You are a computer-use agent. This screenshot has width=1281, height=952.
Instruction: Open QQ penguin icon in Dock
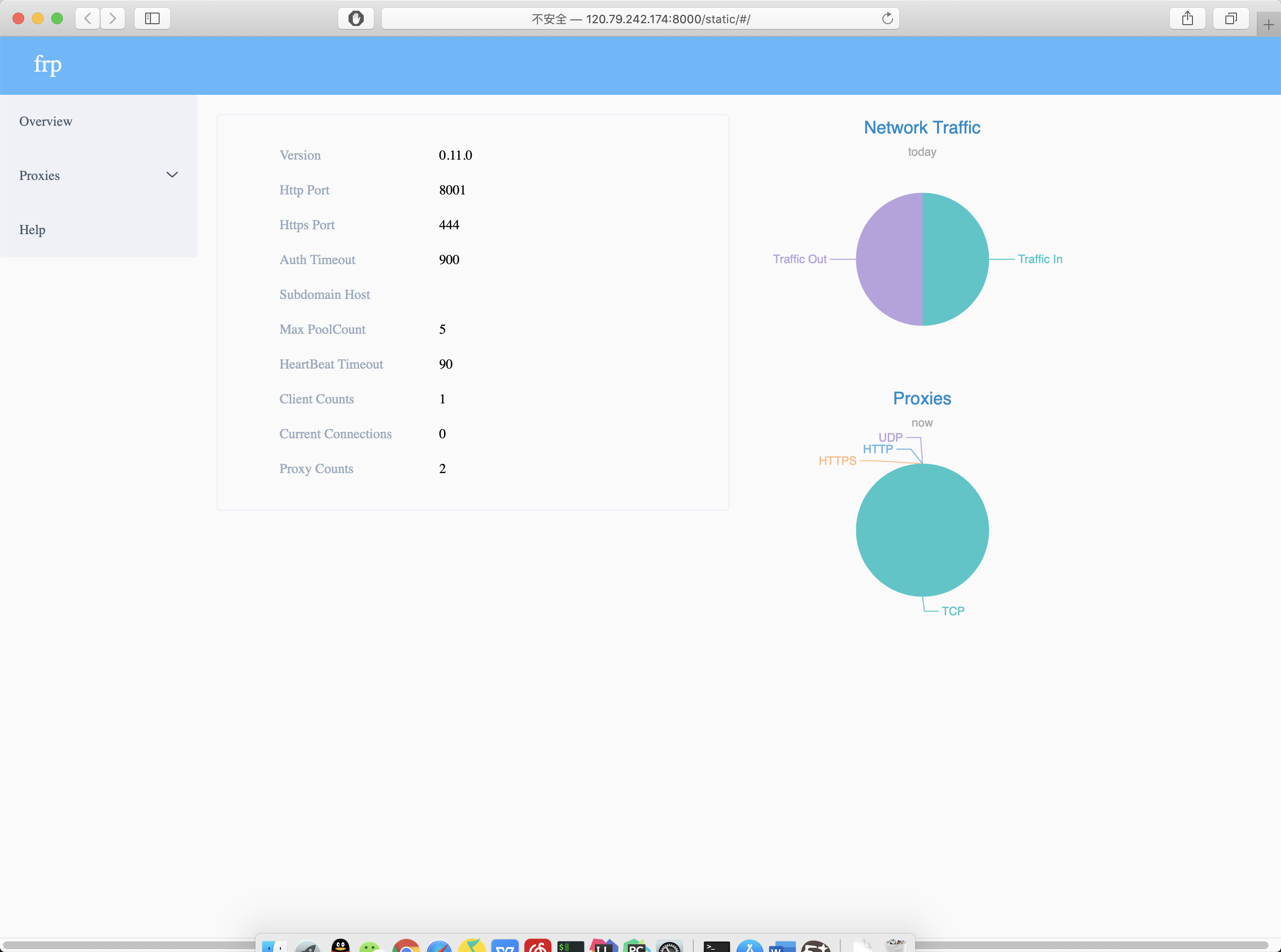(x=341, y=945)
